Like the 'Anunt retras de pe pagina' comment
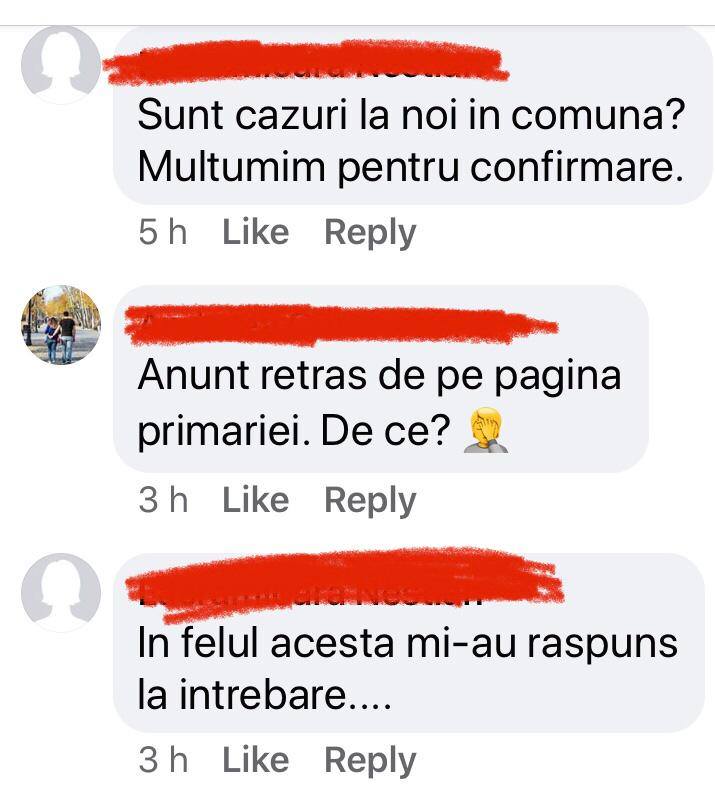Screen dimensions: 715x796 point(255,500)
